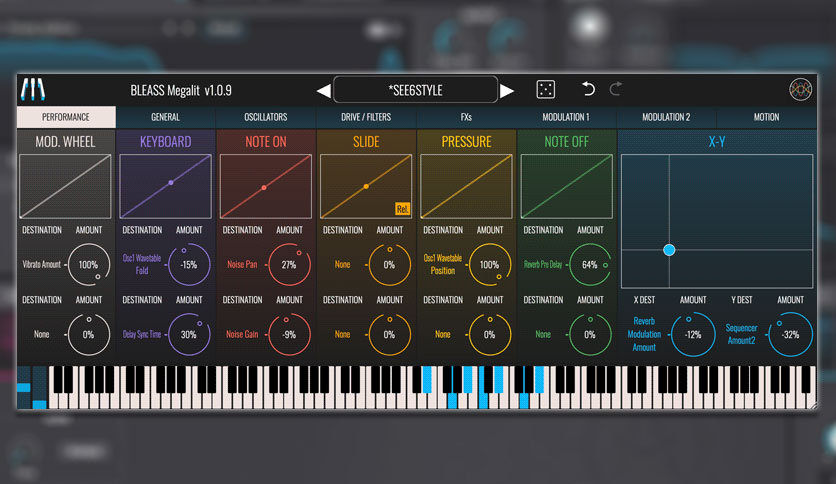The width and height of the screenshot is (836, 484).
Task: Click the BLEASS logo icon
Action: coord(33,90)
